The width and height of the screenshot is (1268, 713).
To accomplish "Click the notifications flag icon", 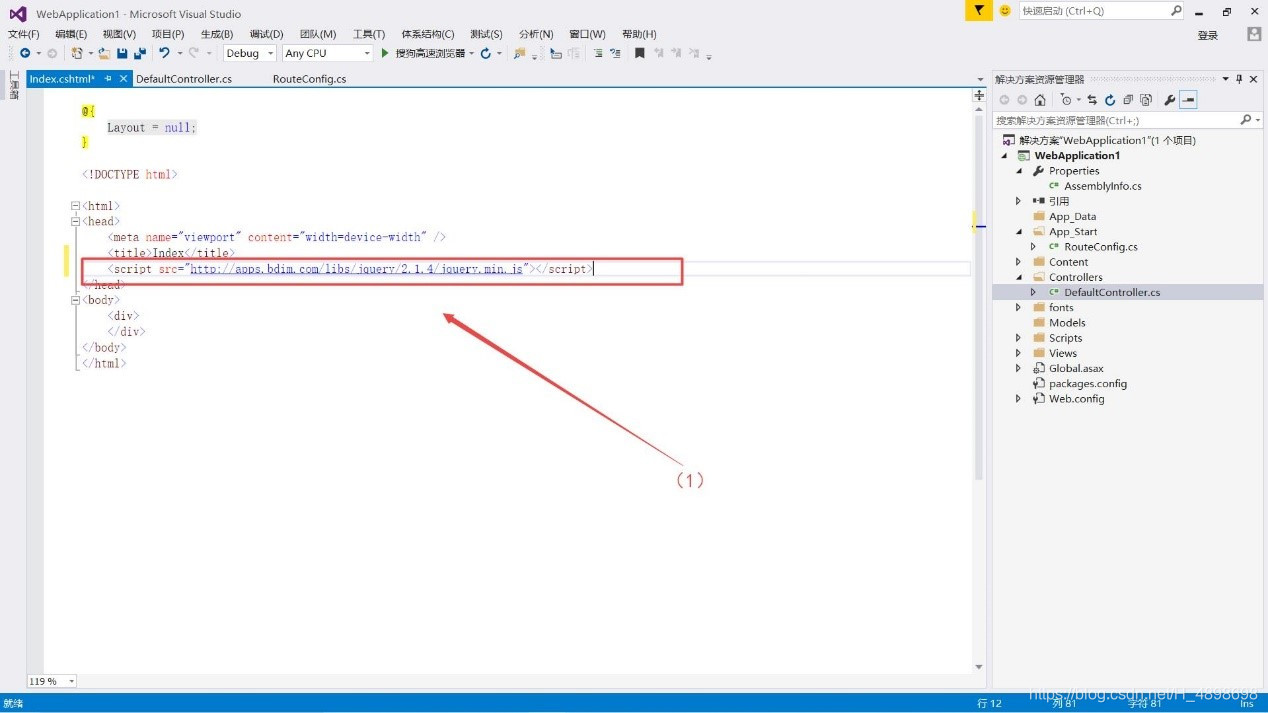I will [979, 10].
